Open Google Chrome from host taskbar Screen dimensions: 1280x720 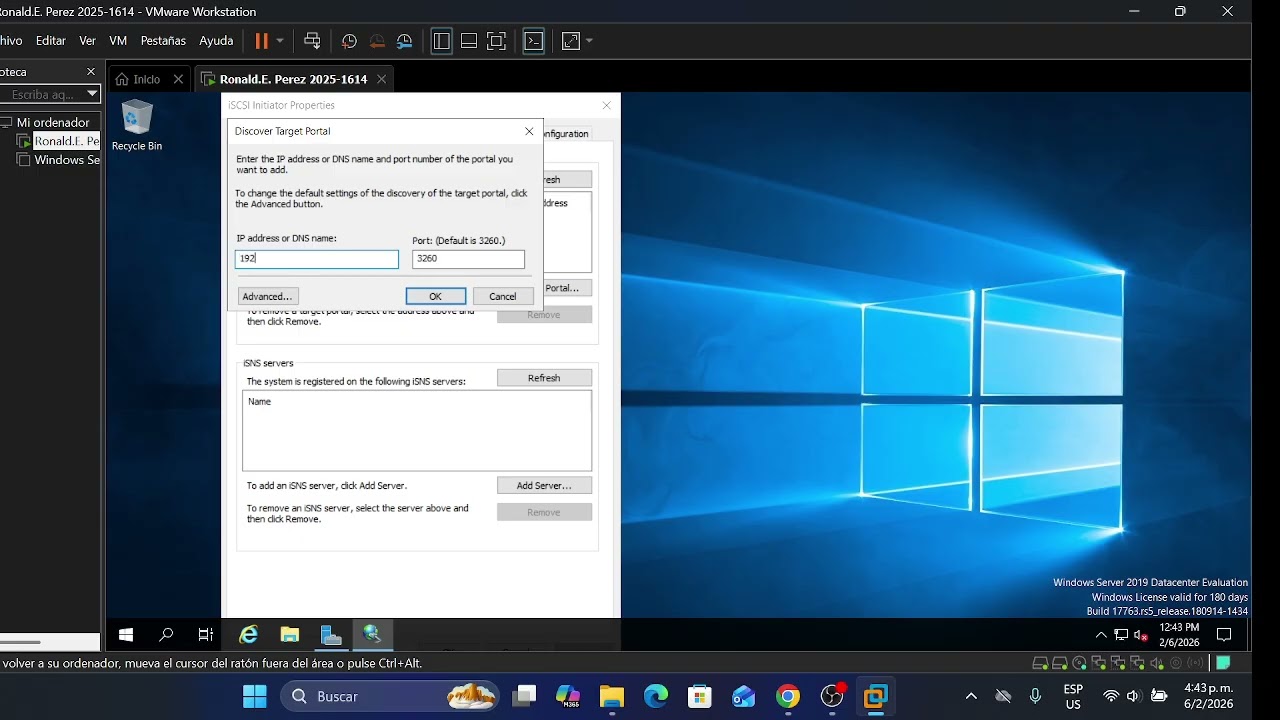[x=788, y=696]
